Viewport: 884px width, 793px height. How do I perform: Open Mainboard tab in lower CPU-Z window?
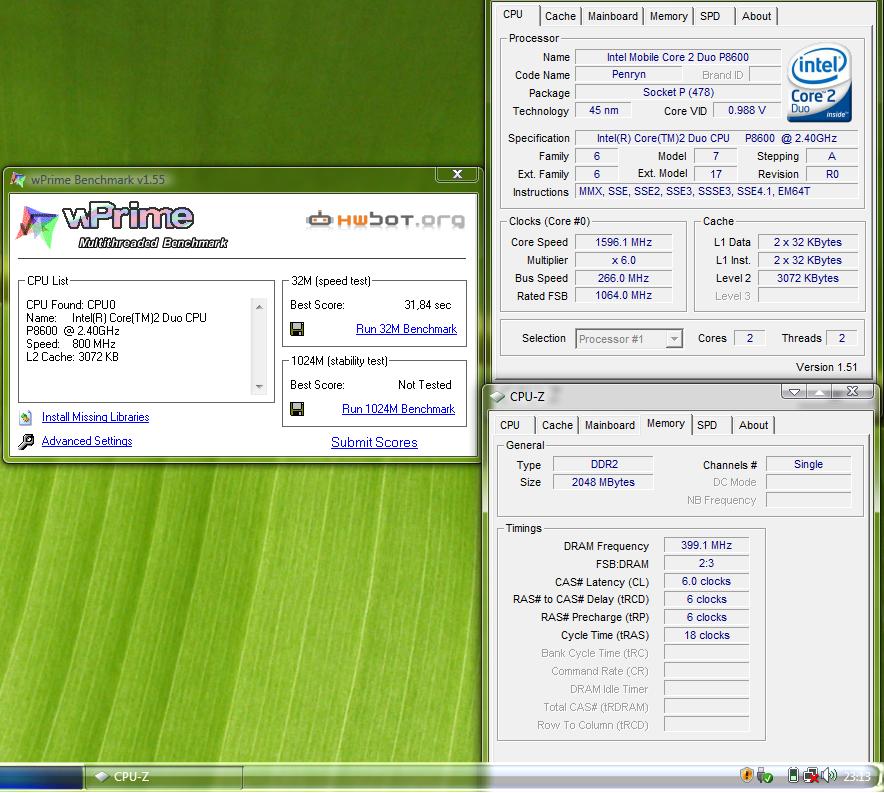tap(609, 425)
